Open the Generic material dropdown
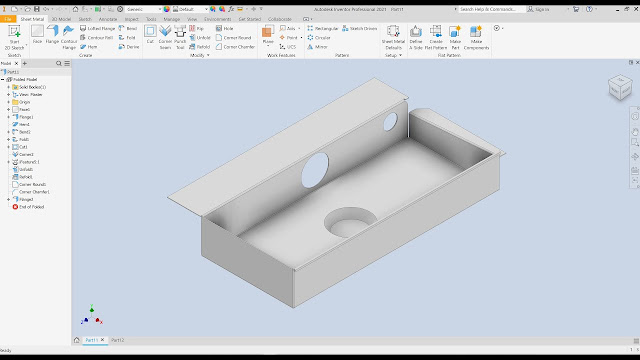This screenshot has width=640, height=360. click(143, 9)
